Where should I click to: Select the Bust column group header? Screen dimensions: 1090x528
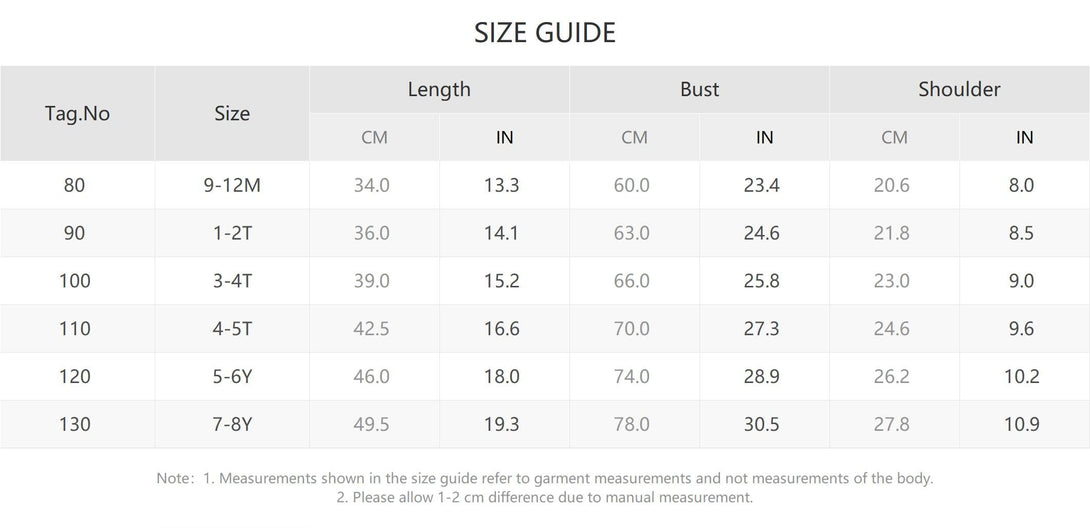coord(699,89)
